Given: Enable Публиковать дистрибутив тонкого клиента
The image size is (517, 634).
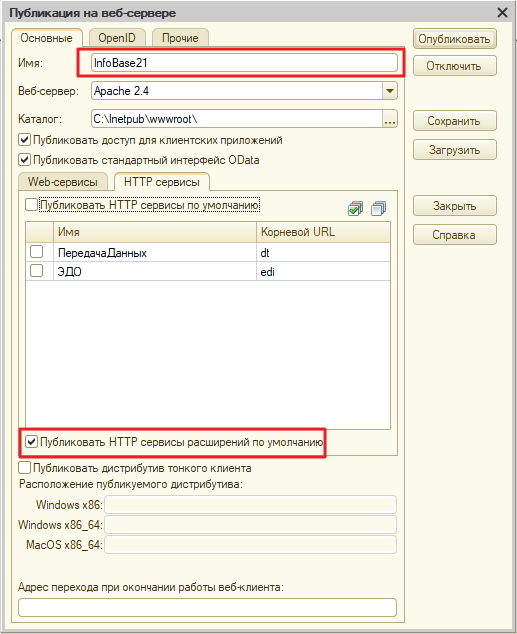Looking at the screenshot, I should [25, 468].
